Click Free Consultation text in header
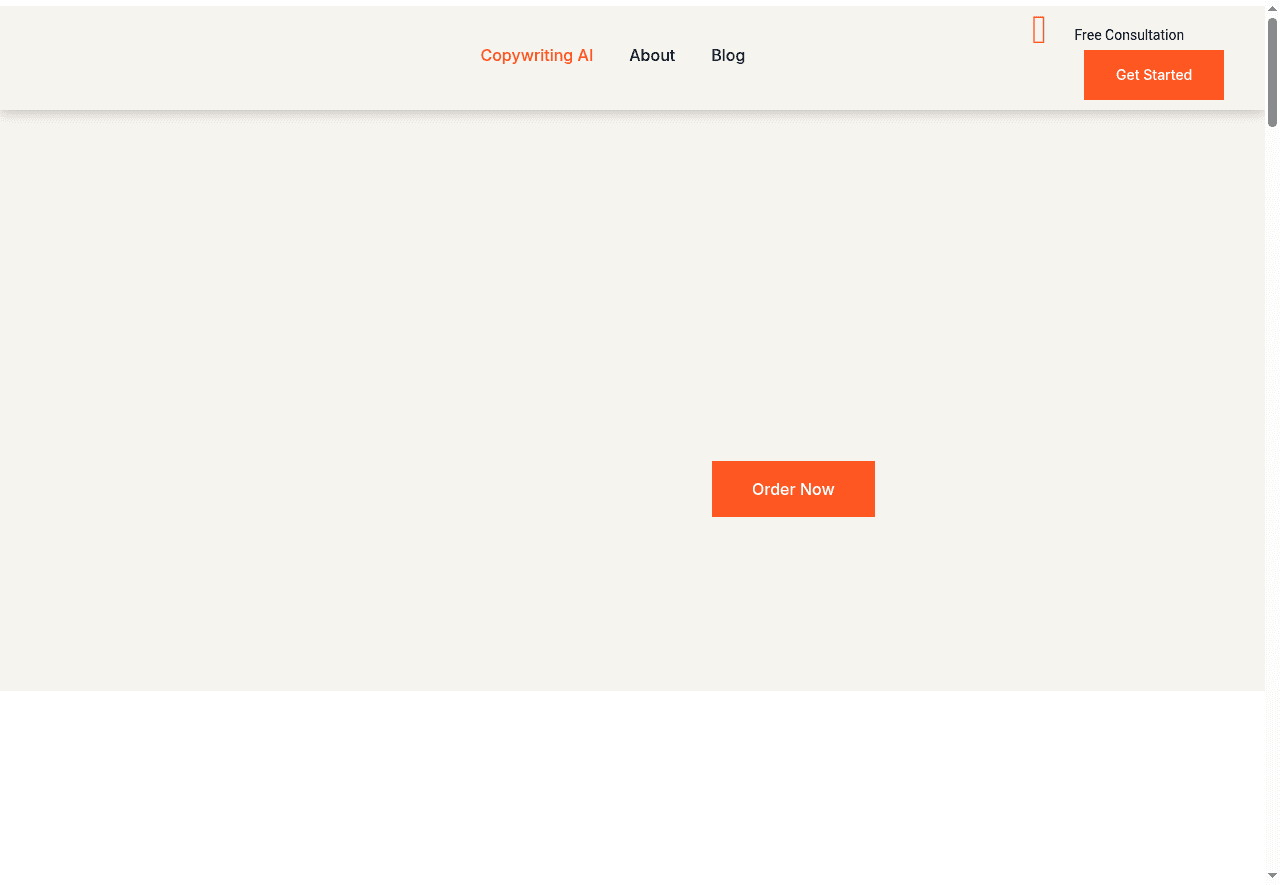The height and width of the screenshot is (885, 1280). pos(1128,34)
